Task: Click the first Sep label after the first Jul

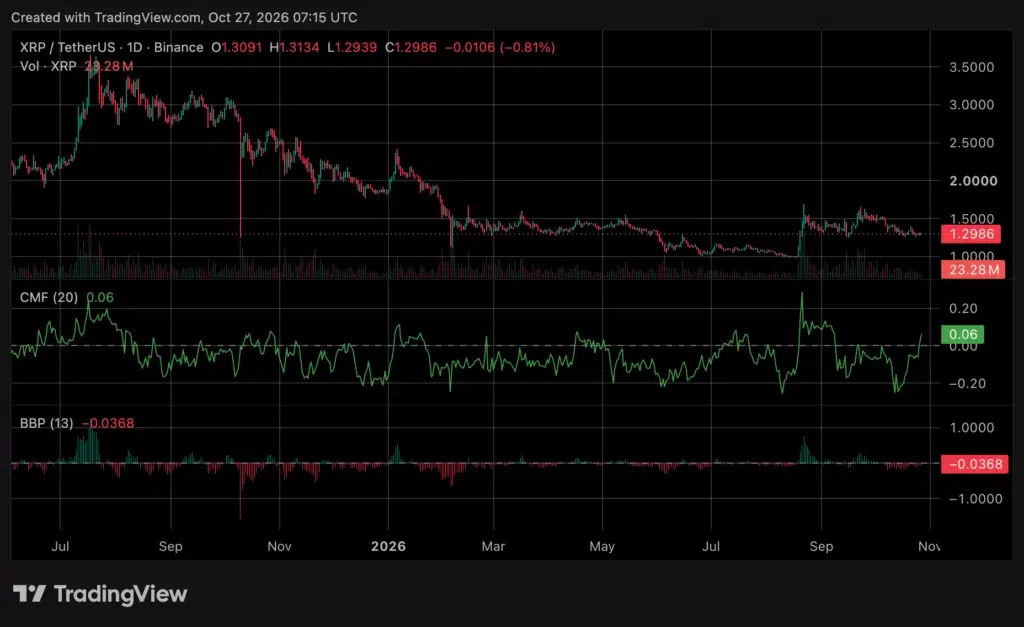Action: (170, 546)
